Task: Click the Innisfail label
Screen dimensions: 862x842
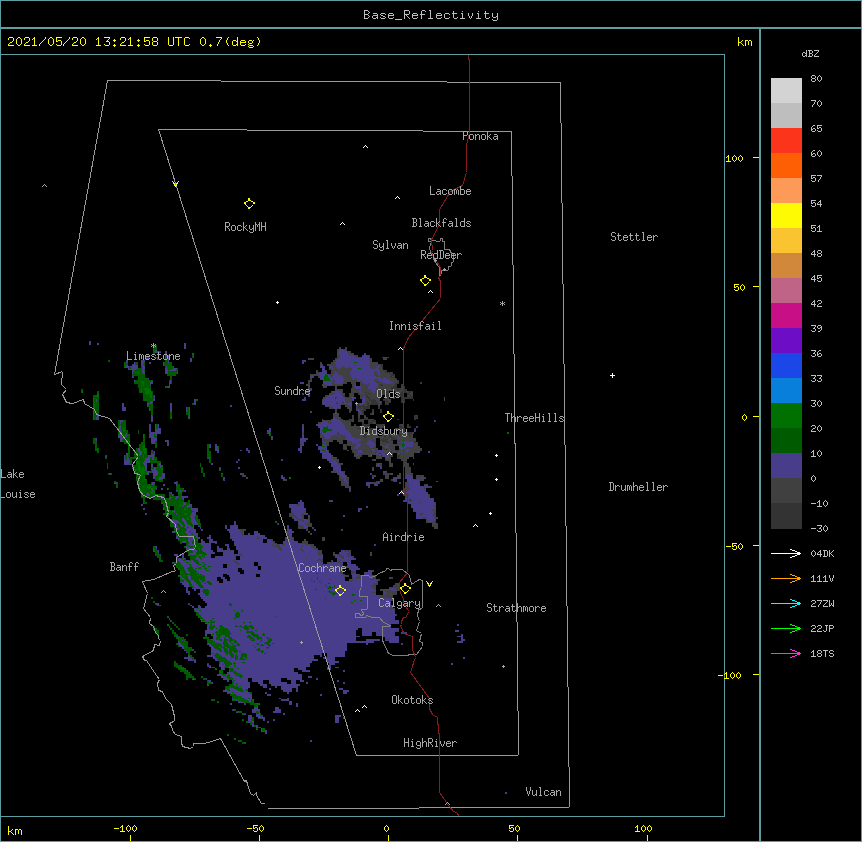Action: [x=415, y=326]
